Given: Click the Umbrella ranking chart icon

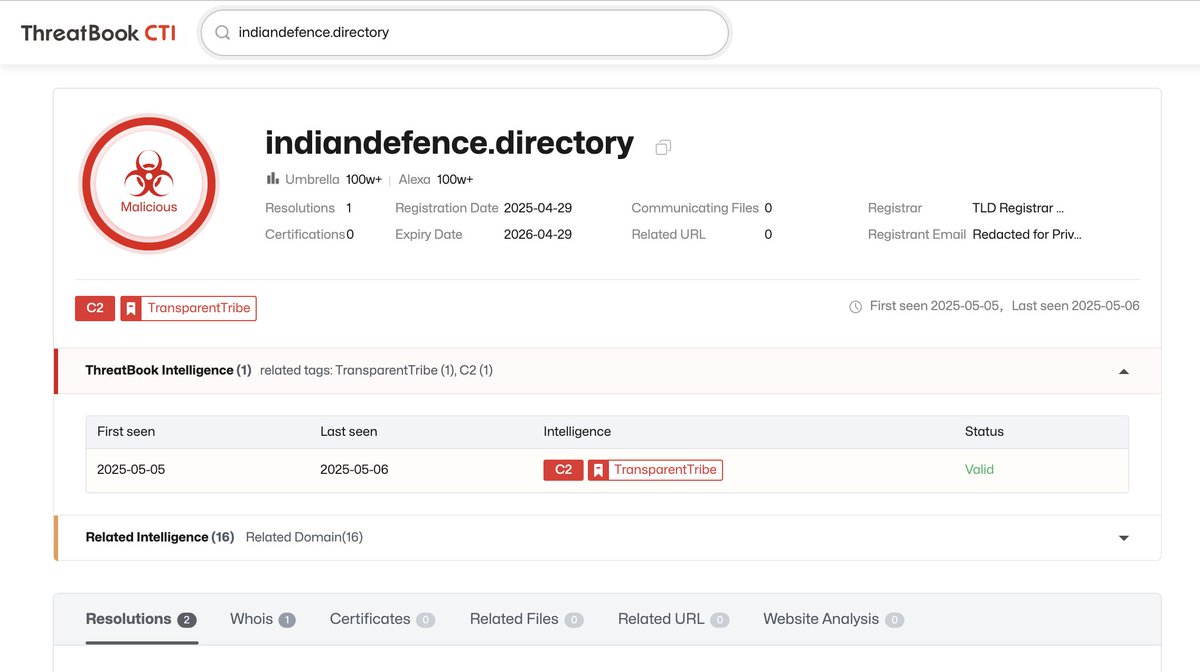Looking at the screenshot, I should coord(272,179).
